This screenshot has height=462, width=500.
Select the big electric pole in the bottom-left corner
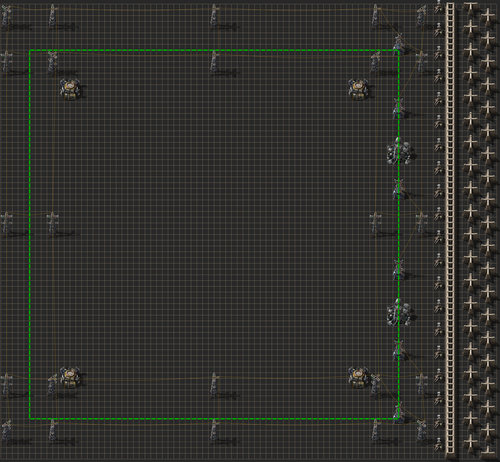pyautogui.click(x=6, y=431)
